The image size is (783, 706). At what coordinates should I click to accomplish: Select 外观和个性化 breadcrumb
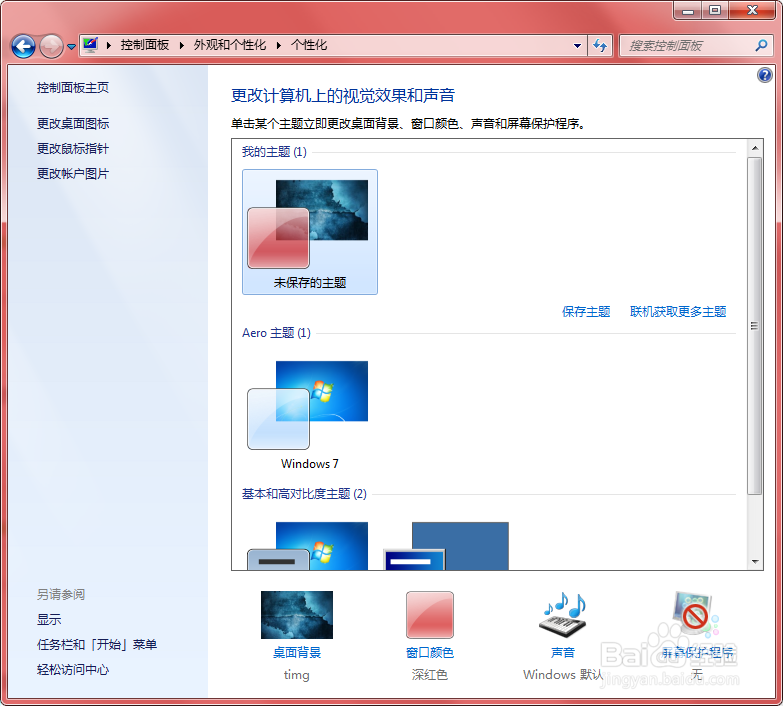[230, 45]
